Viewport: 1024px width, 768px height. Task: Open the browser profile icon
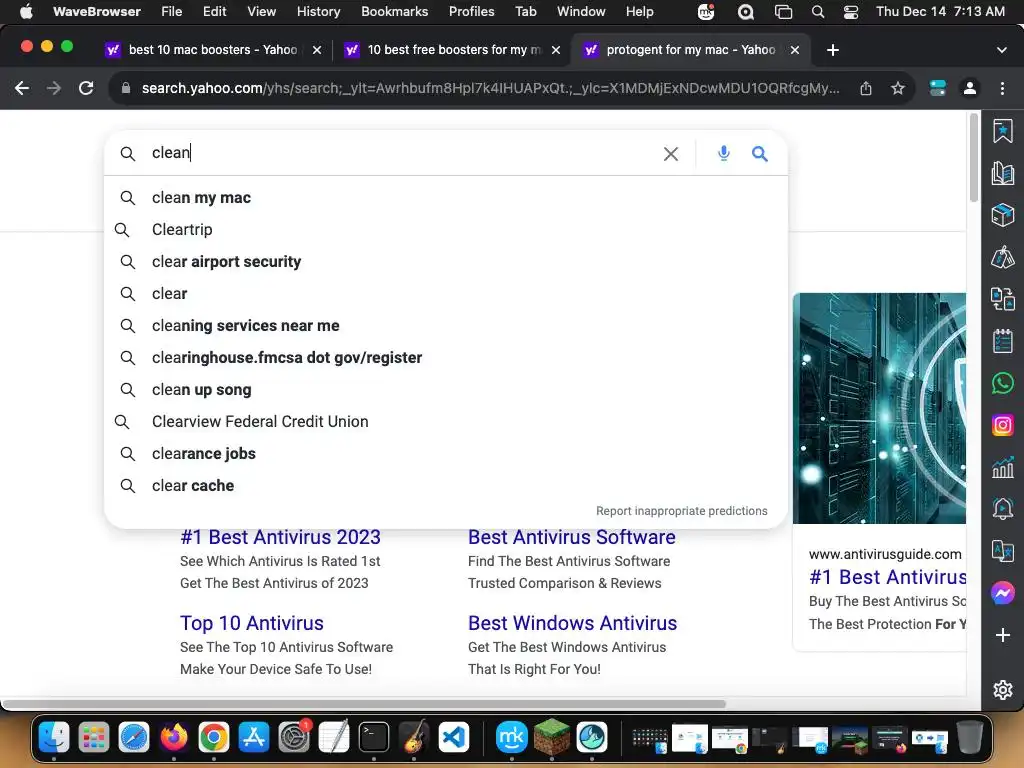(970, 88)
